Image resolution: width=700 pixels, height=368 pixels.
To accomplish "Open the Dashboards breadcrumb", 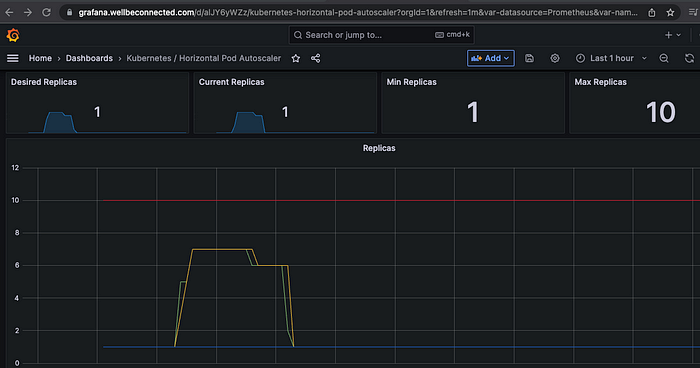I will [89, 58].
